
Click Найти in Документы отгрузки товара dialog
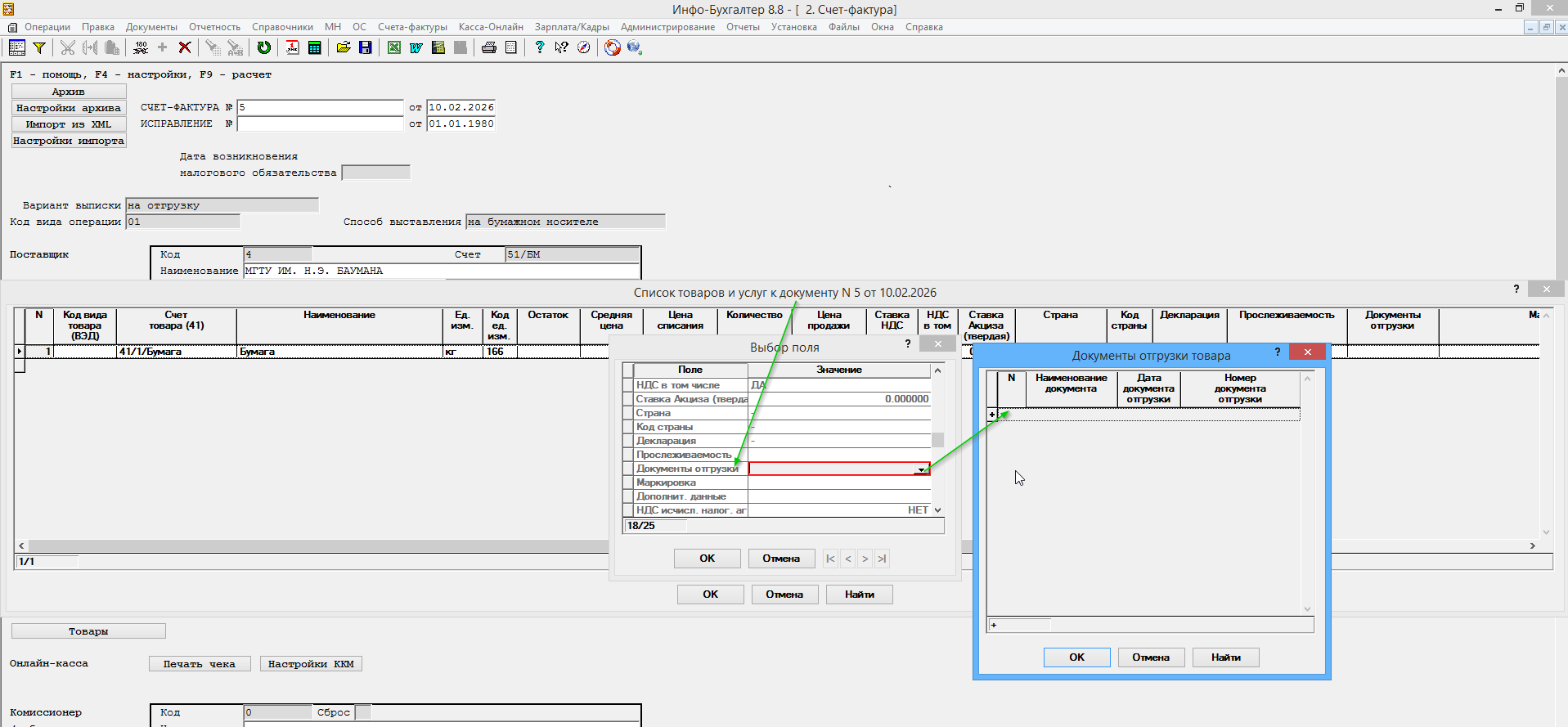click(x=1225, y=657)
